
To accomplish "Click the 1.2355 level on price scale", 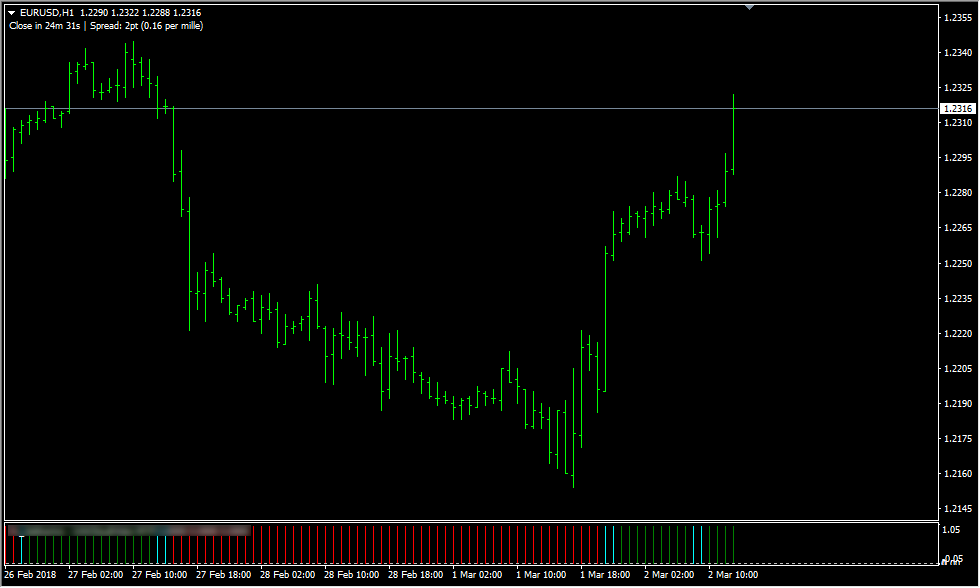I will coord(958,18).
